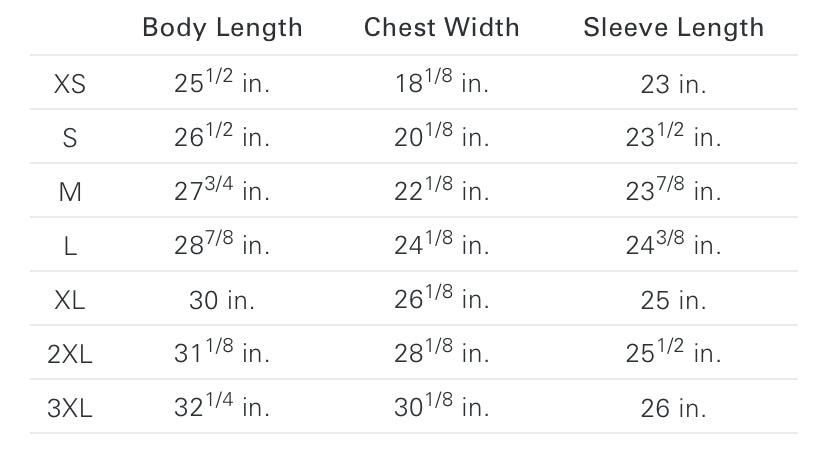Select the L size row label
828x450 pixels.
click(x=70, y=246)
